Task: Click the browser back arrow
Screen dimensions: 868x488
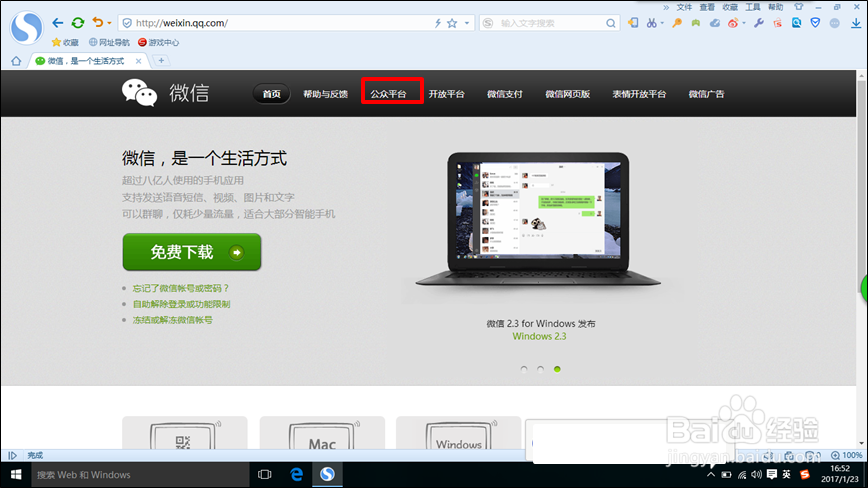Action: click(58, 23)
